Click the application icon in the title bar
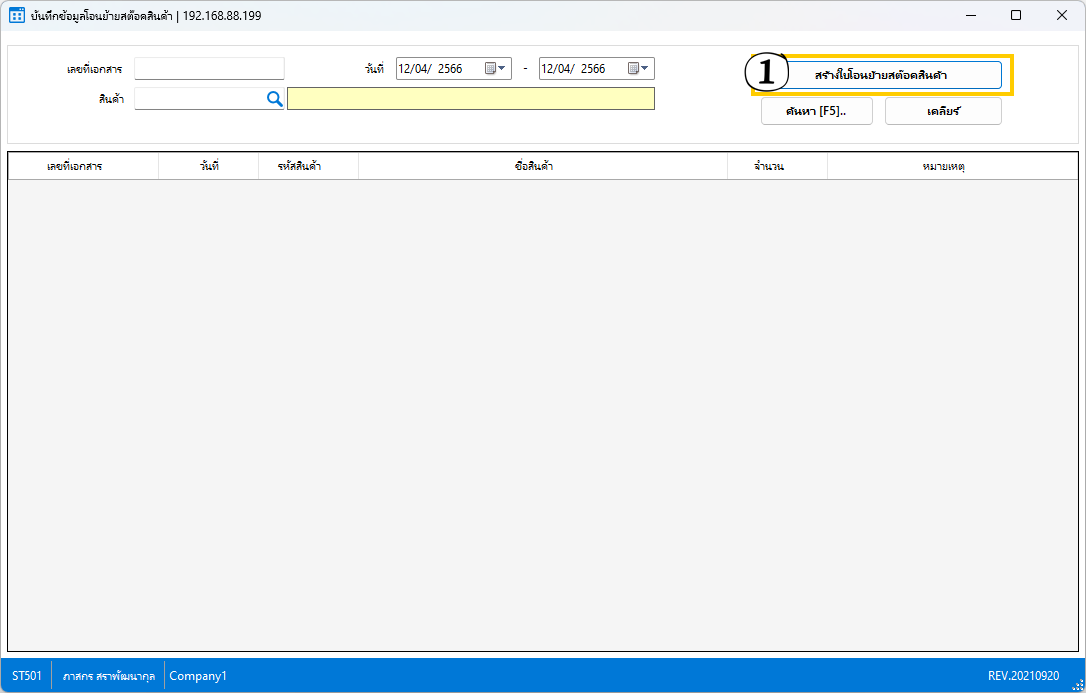 17,15
